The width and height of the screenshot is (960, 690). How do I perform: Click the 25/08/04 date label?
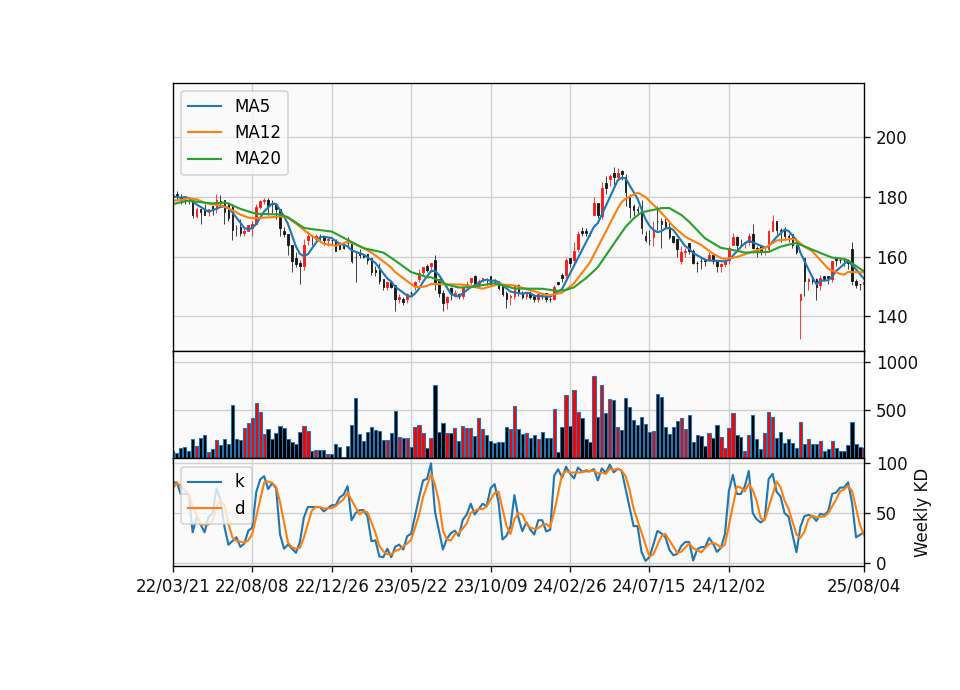point(864,586)
